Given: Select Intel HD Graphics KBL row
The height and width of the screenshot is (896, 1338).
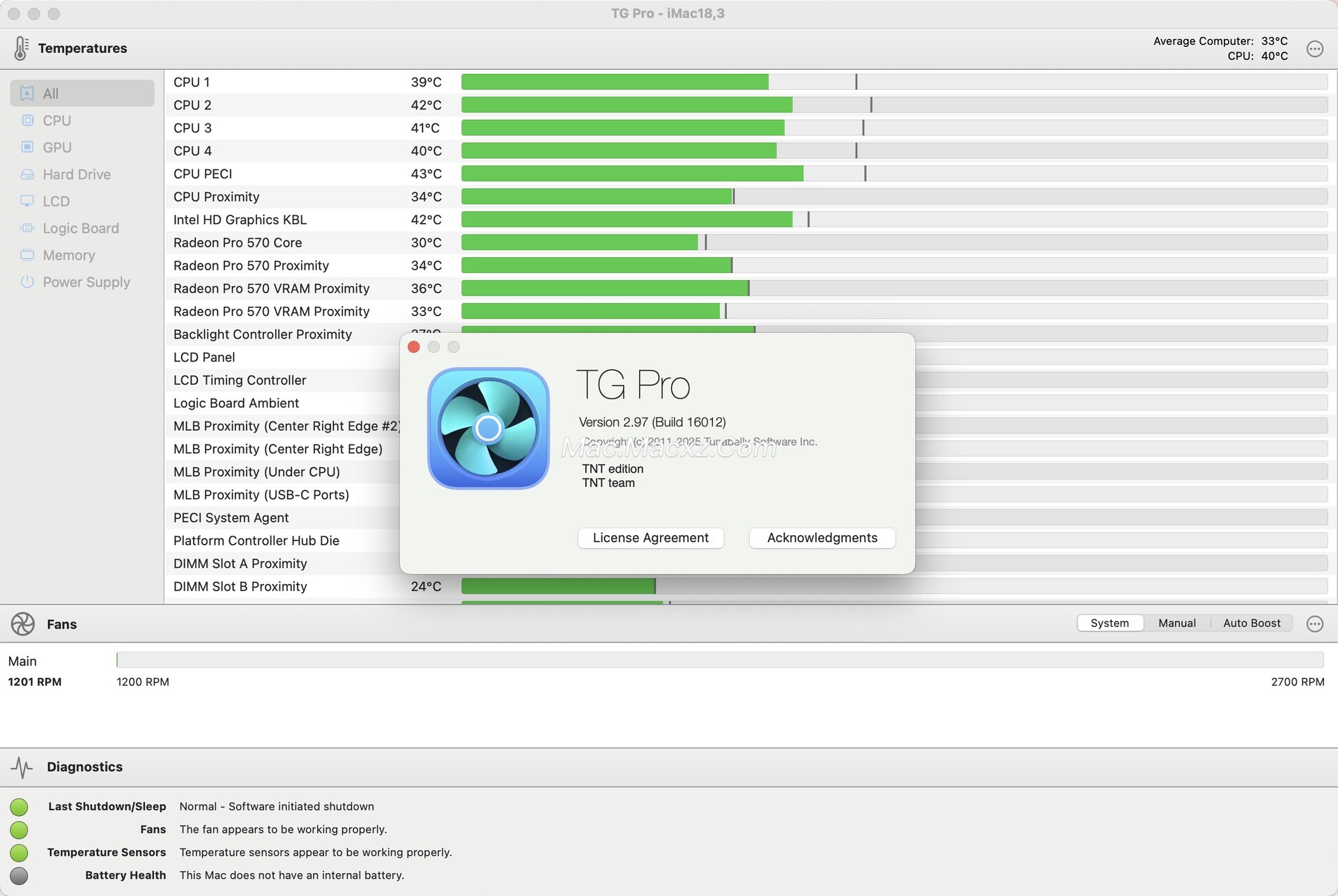Looking at the screenshot, I should pos(751,219).
